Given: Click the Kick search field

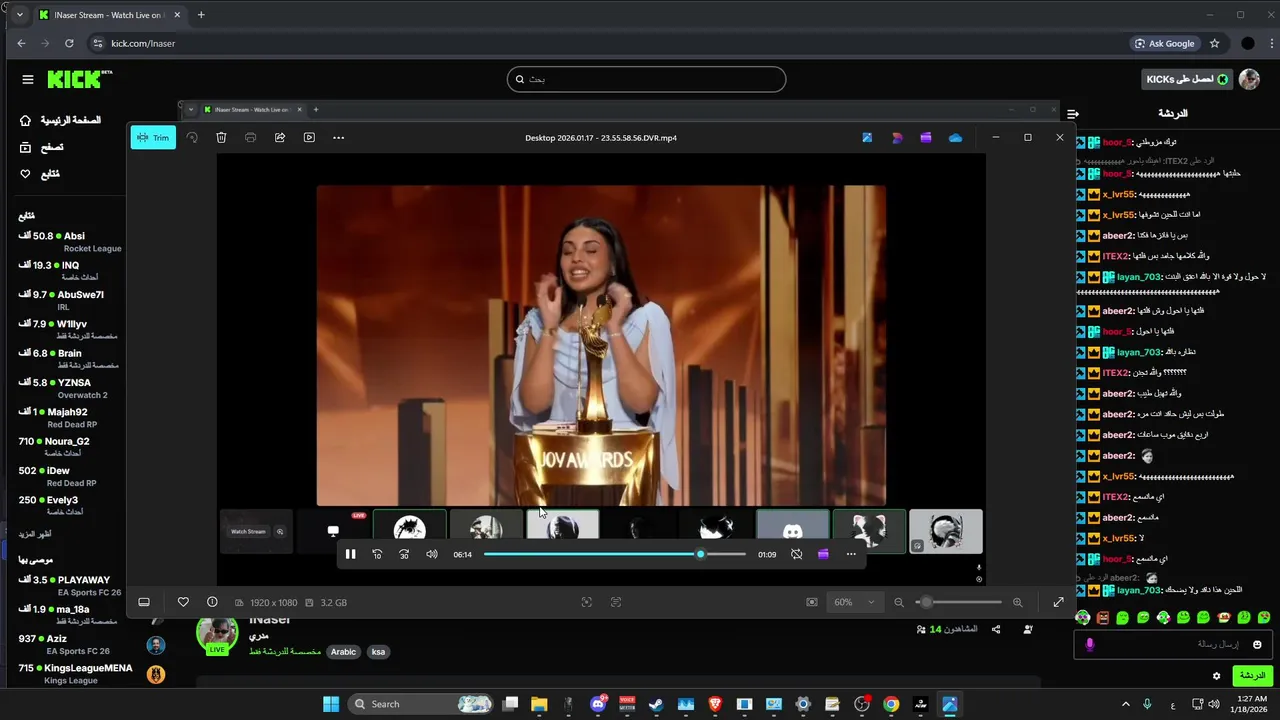Looking at the screenshot, I should 646,79.
